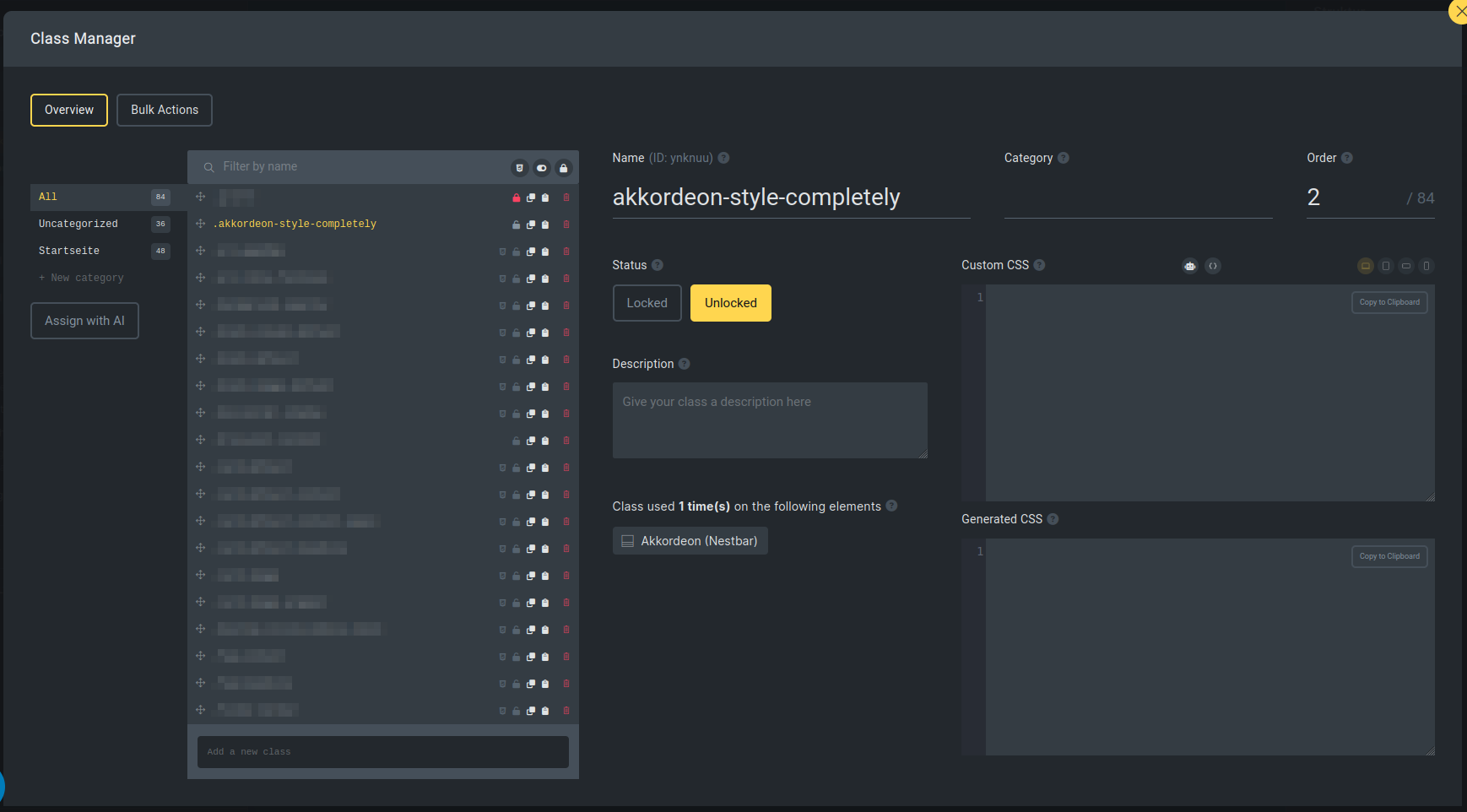Screen dimensions: 1467x812
Task: Click in the Add a new class field
Action: click(382, 751)
